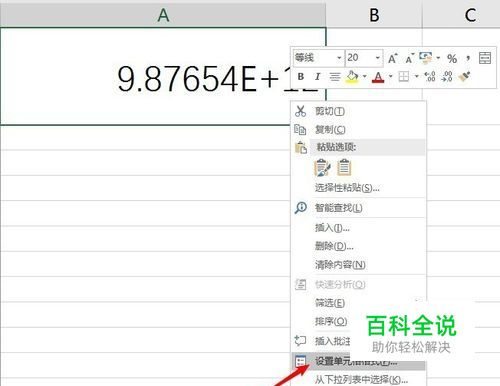Click the Merge and Center icon
The height and width of the screenshot is (386, 500).
click(485, 58)
